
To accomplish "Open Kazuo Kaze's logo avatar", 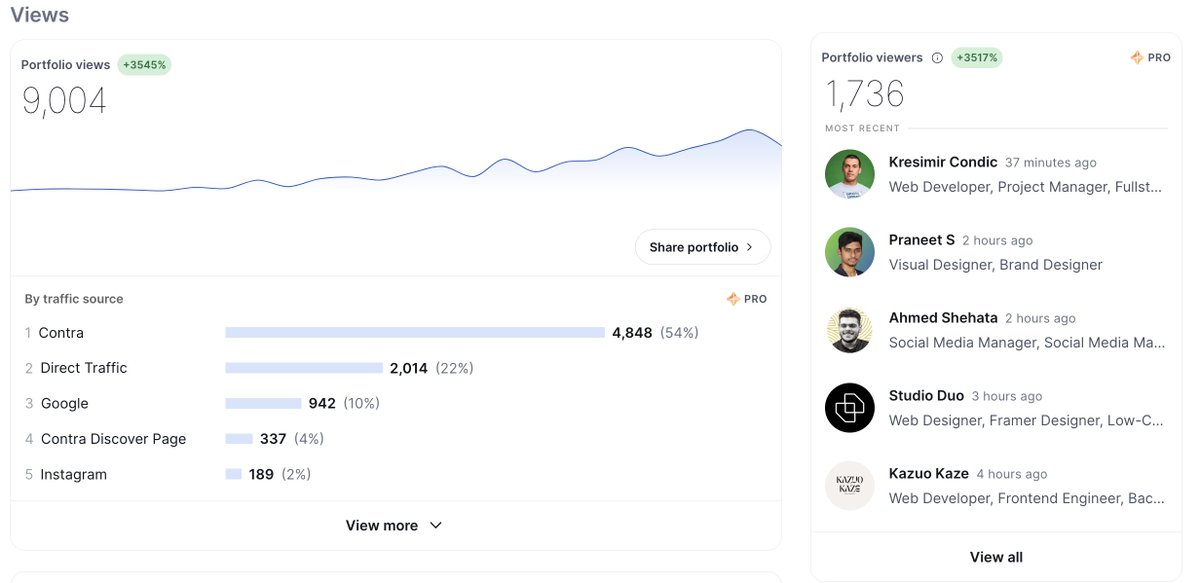I will tap(850, 486).
